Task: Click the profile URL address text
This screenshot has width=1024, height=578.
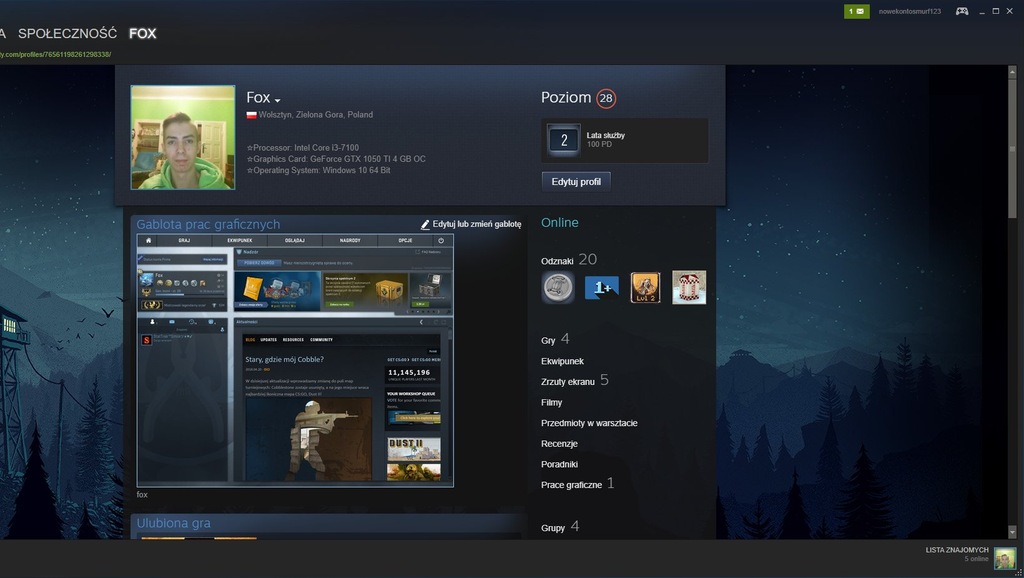Action: click(x=56, y=54)
